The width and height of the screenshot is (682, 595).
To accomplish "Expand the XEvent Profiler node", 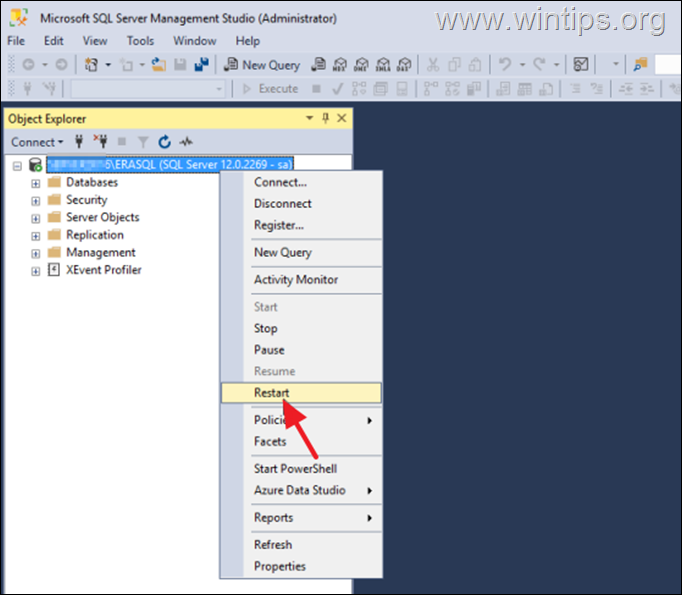I will [x=35, y=271].
